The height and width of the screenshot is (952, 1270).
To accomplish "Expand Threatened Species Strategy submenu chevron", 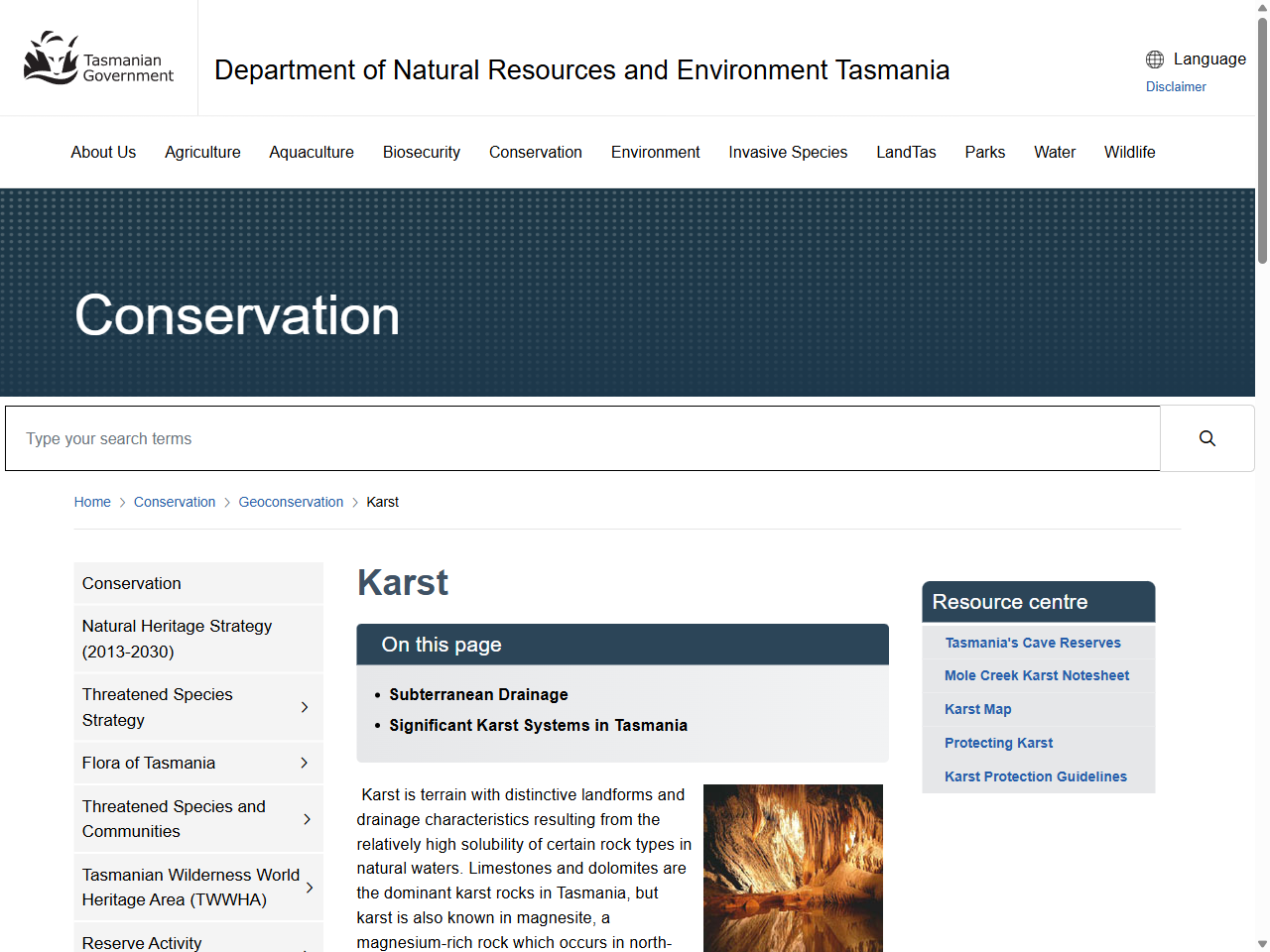I will [305, 707].
